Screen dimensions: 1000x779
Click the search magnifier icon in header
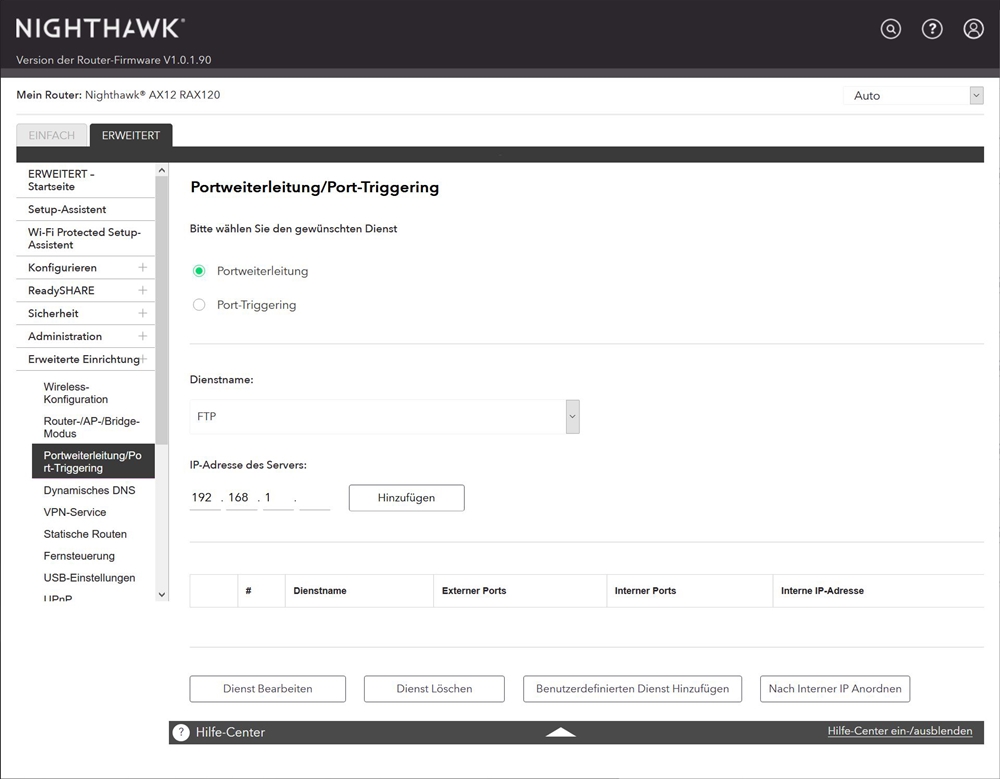[890, 29]
